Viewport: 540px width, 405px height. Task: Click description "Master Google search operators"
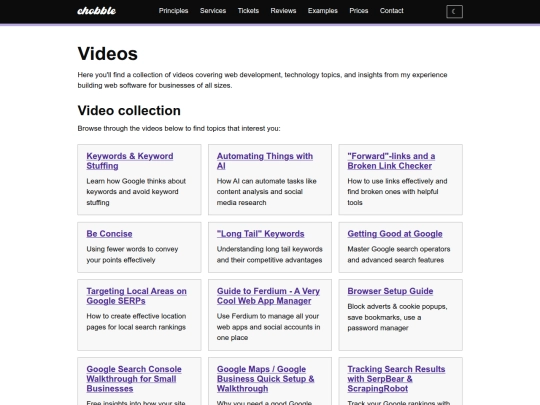pyautogui.click(x=399, y=255)
